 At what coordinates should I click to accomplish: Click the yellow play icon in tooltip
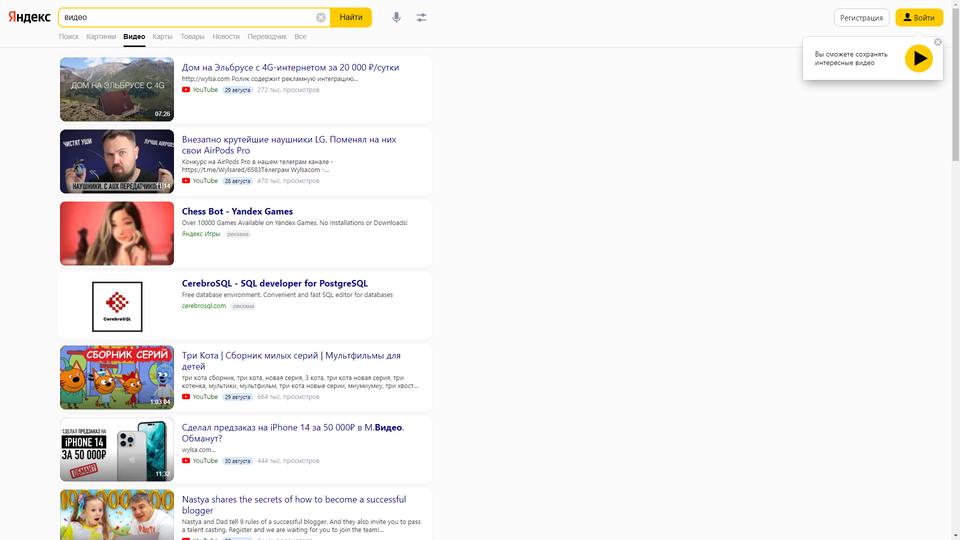click(x=918, y=59)
